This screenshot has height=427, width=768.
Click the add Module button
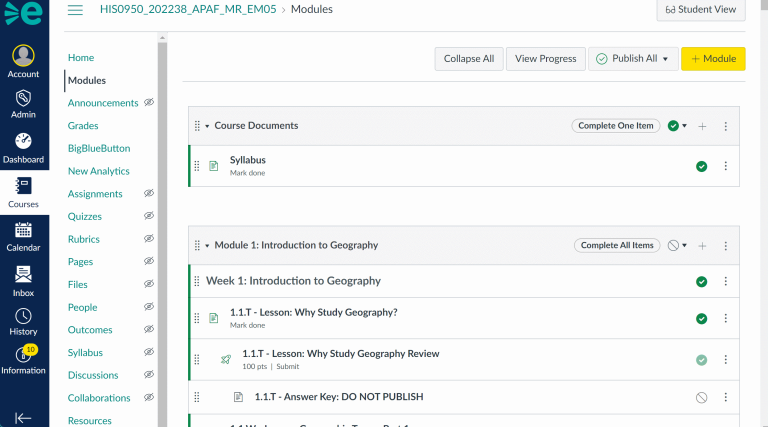713,59
